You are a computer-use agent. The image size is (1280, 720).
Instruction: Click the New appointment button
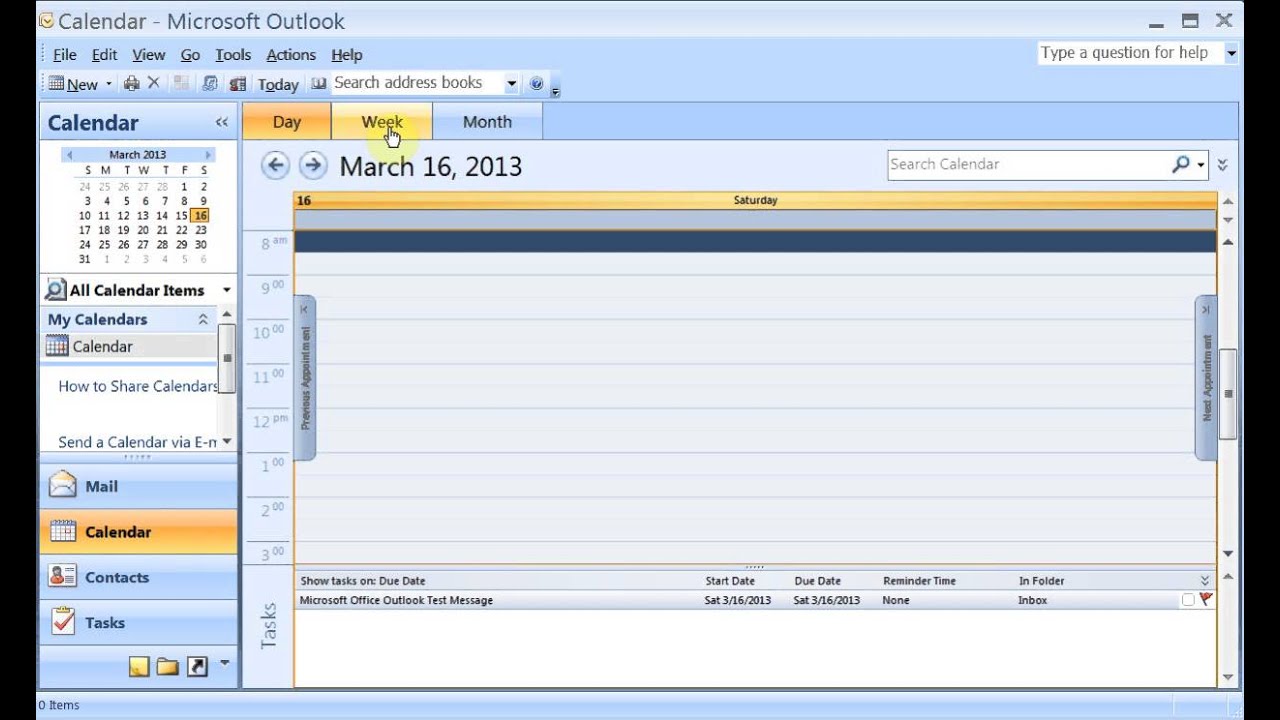[x=73, y=84]
